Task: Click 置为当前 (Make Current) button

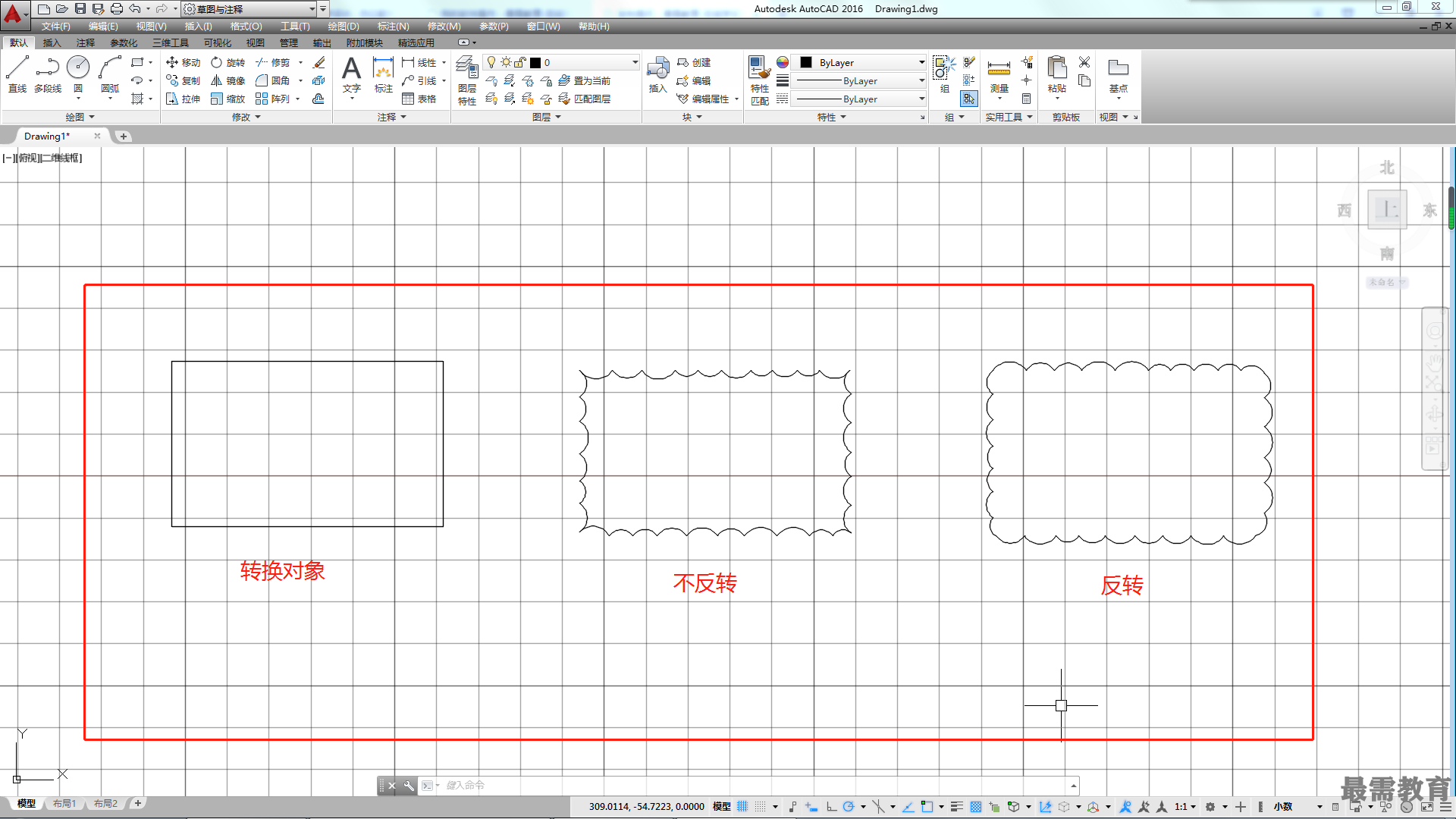Action: [x=585, y=80]
